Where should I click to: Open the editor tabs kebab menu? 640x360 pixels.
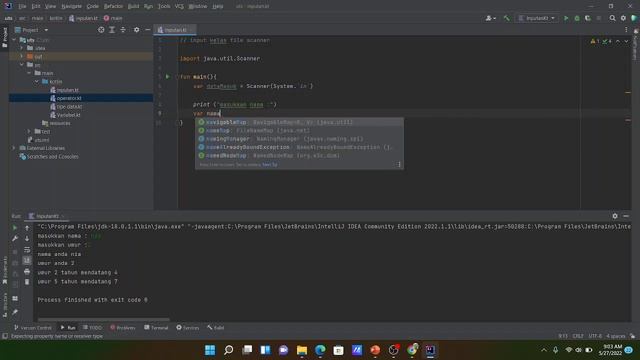click(x=626, y=30)
